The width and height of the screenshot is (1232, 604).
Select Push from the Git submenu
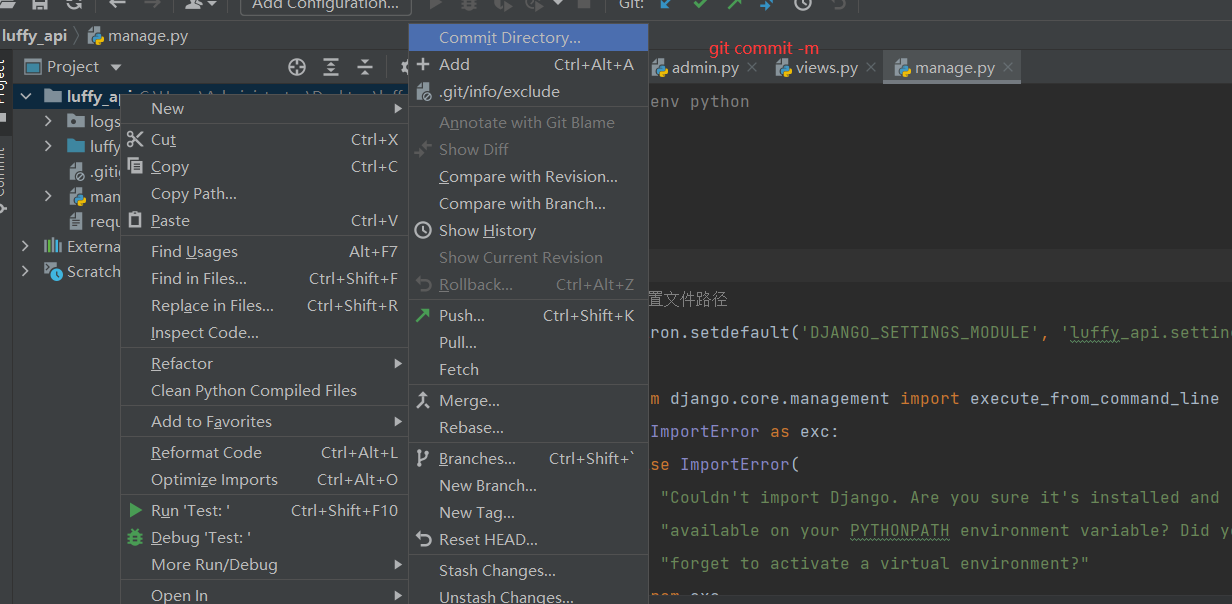point(461,315)
